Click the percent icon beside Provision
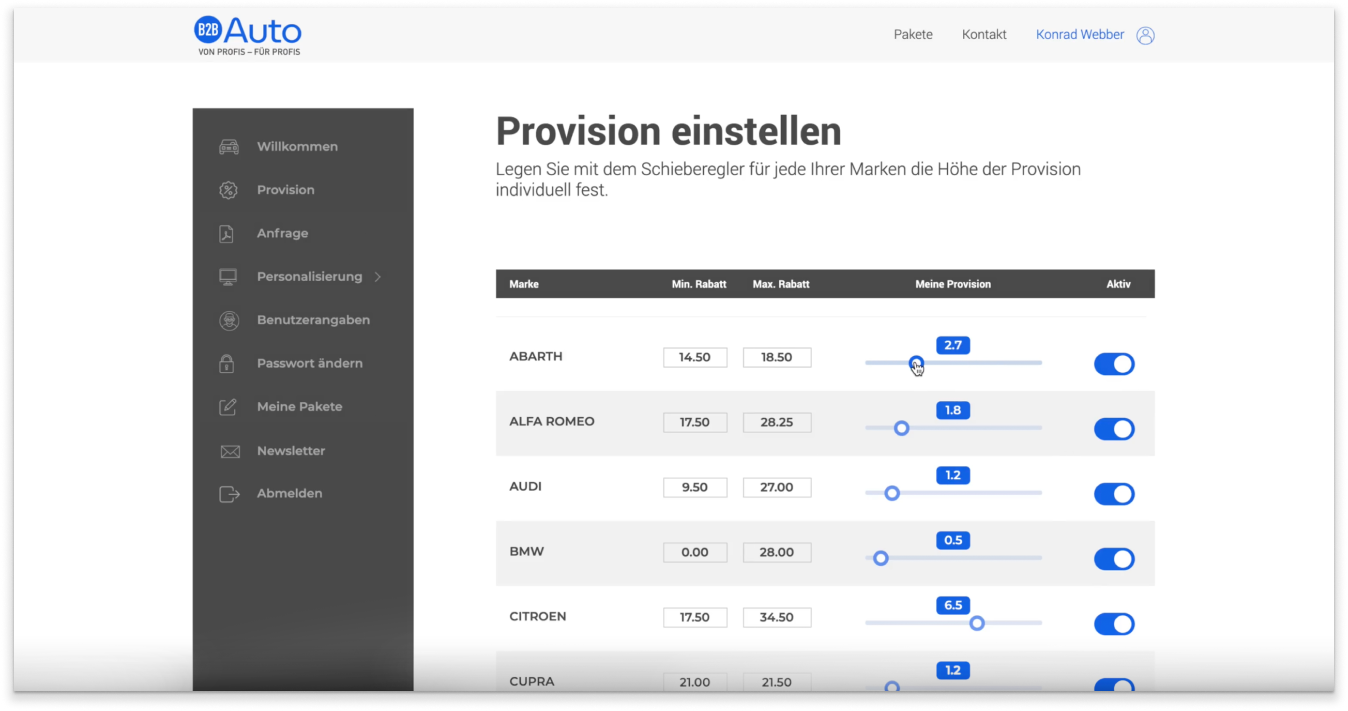The width and height of the screenshot is (1348, 711). [229, 190]
